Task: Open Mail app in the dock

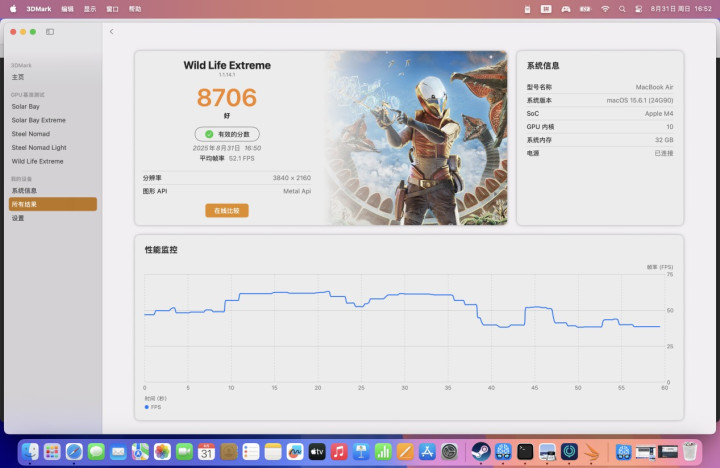Action: click(118, 452)
